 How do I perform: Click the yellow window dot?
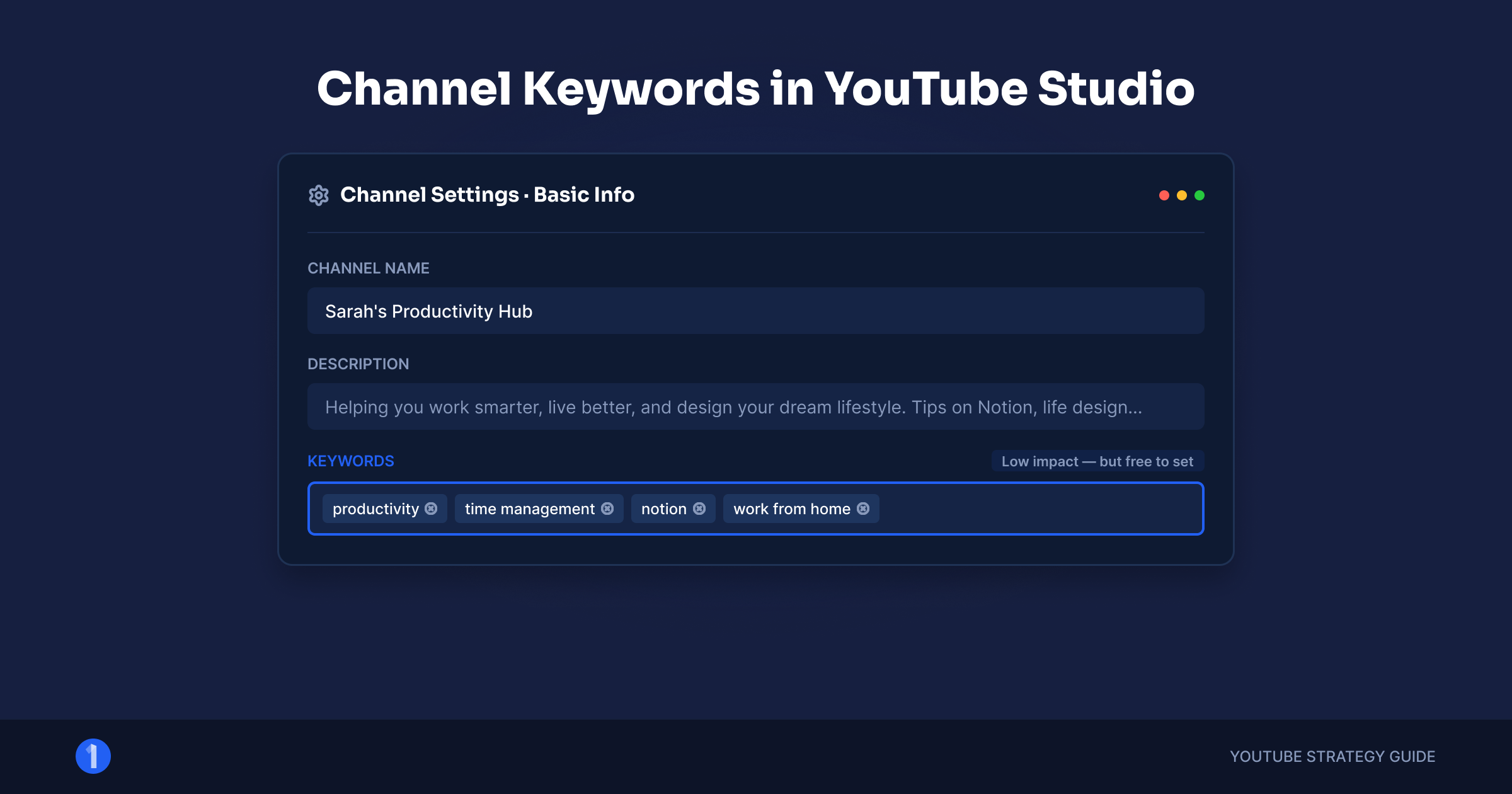tap(1182, 195)
